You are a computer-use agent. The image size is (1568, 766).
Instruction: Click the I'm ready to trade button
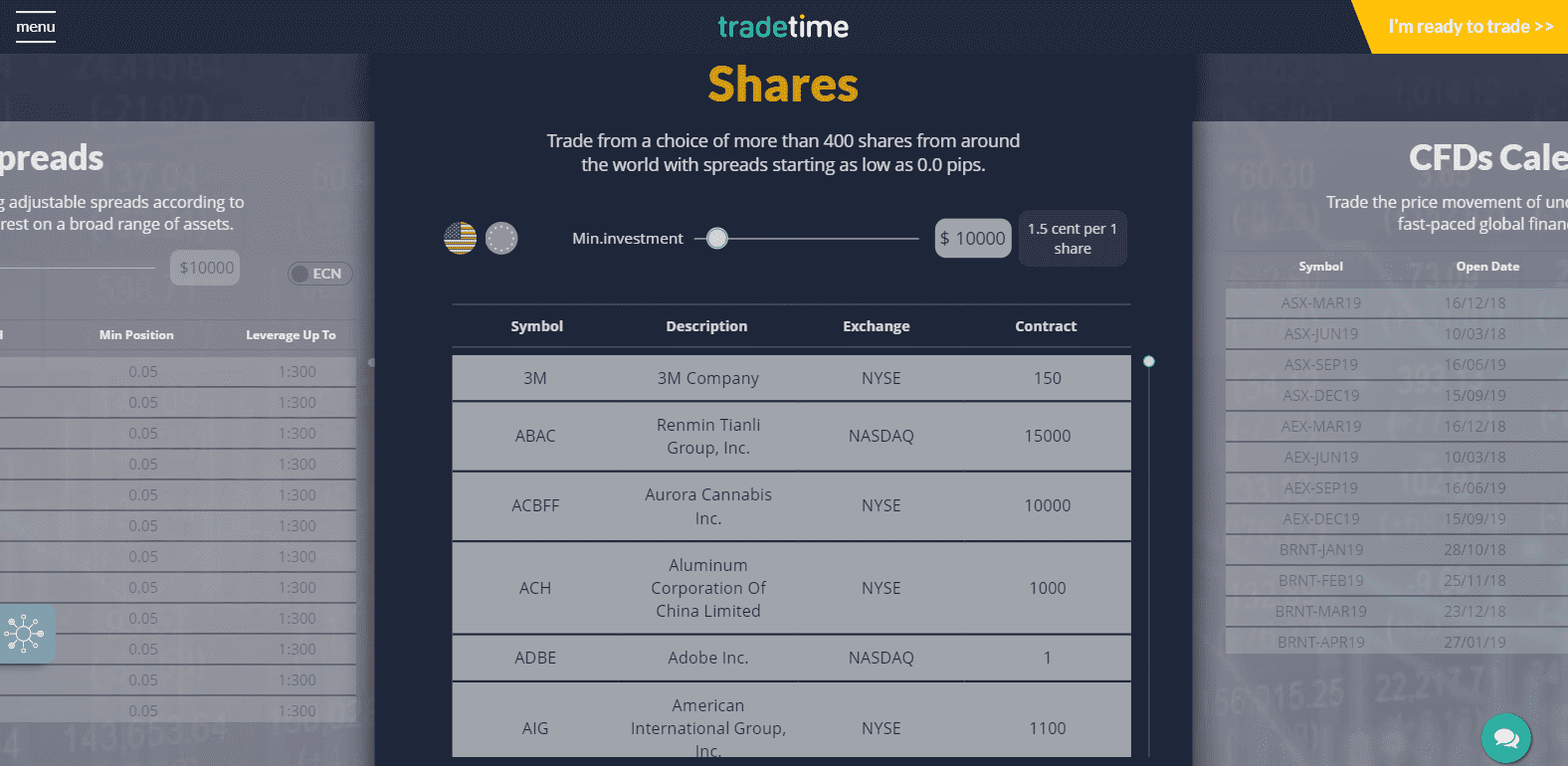pos(1470,27)
